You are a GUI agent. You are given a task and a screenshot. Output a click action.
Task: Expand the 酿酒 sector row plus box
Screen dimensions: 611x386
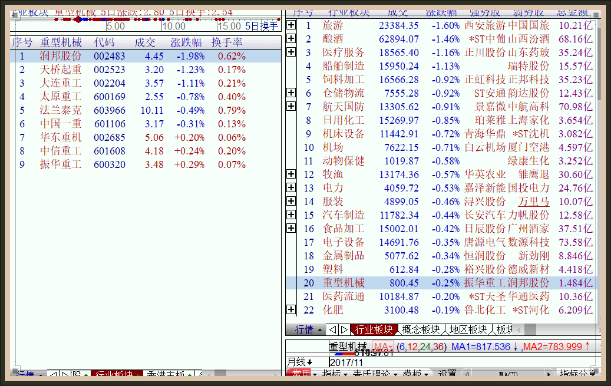click(291, 38)
